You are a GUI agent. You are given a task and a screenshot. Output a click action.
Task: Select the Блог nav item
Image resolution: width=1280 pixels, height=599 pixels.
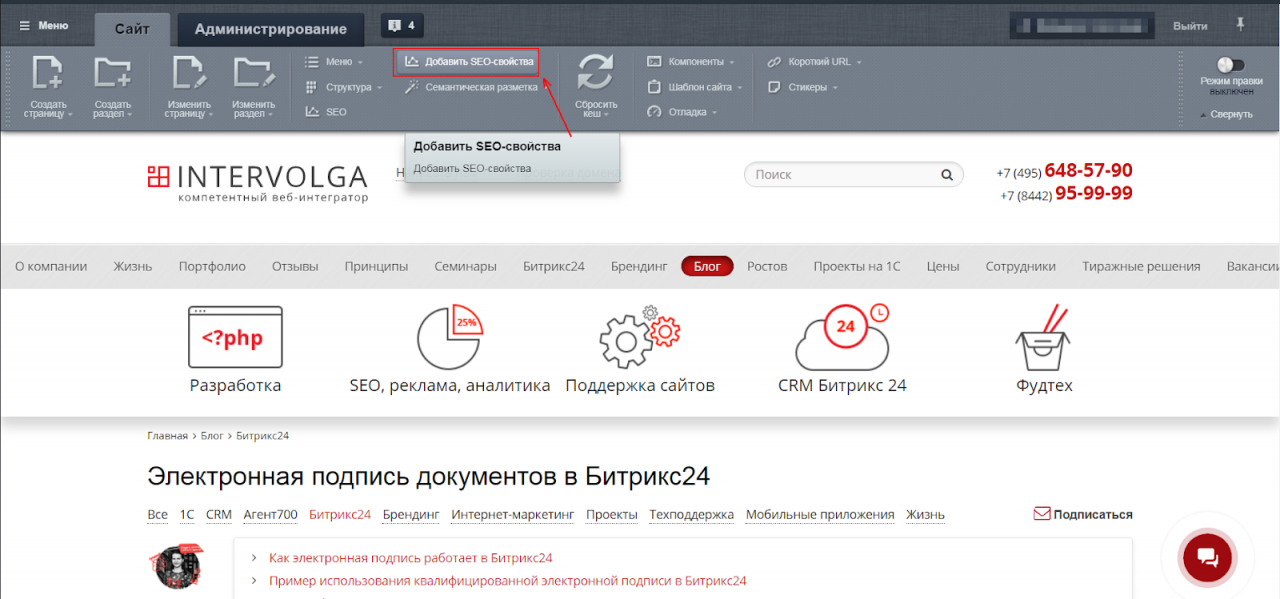tap(707, 266)
